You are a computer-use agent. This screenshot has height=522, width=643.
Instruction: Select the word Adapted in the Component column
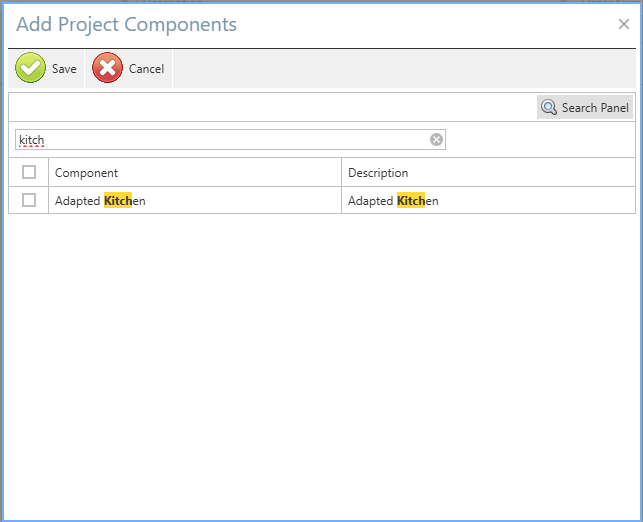(x=77, y=201)
